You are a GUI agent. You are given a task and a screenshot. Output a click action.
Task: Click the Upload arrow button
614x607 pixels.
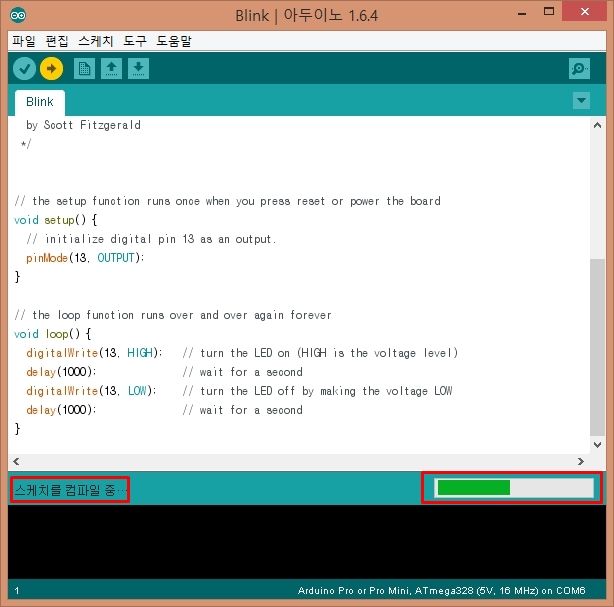click(51, 69)
